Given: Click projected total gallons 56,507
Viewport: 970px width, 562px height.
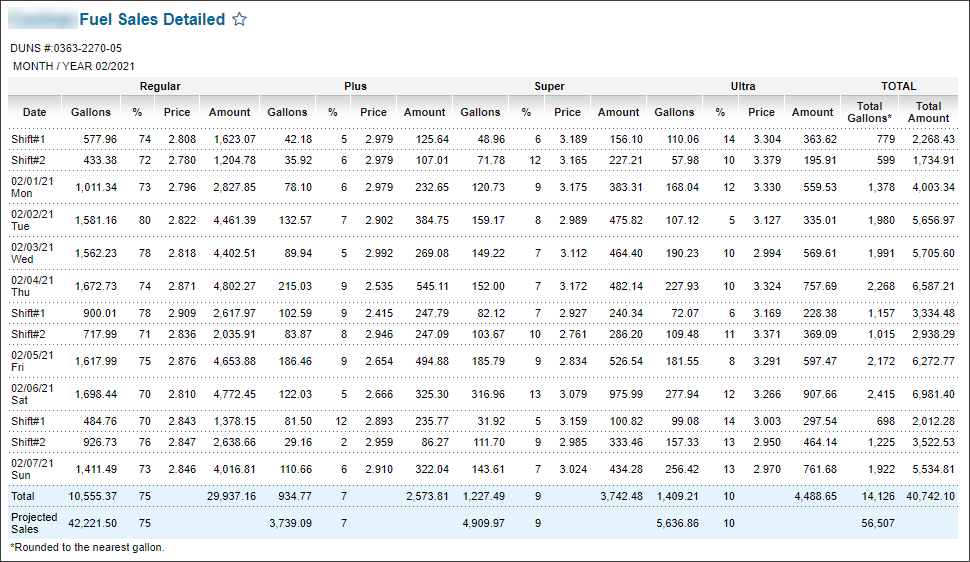Looking at the screenshot, I should tap(878, 523).
